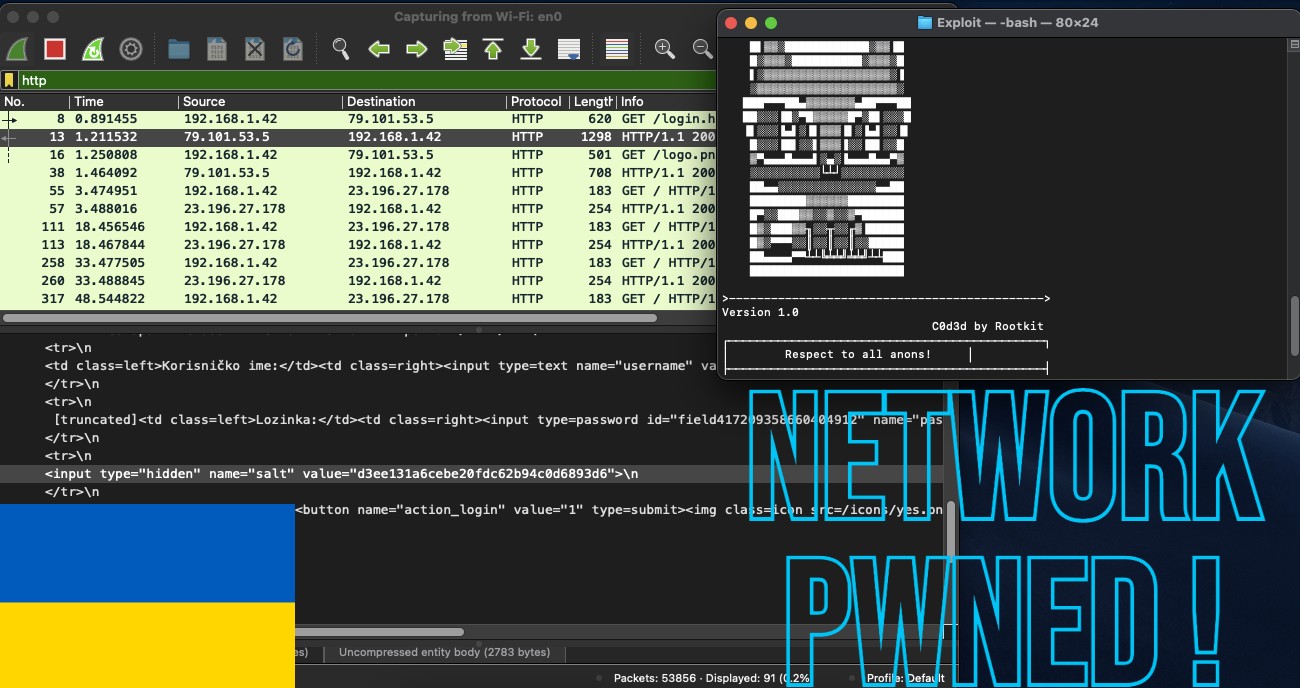Start a new capture with the shark fin icon
The height and width of the screenshot is (688, 1300).
19,48
